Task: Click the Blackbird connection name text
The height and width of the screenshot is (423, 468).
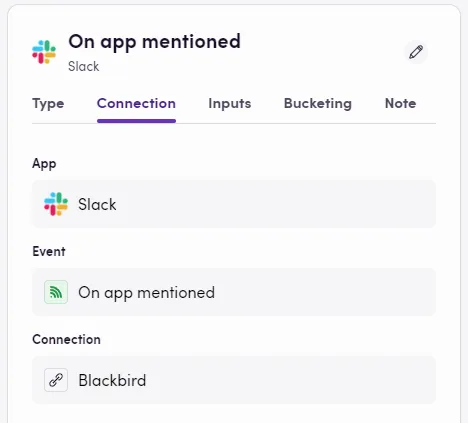Action: pos(112,380)
